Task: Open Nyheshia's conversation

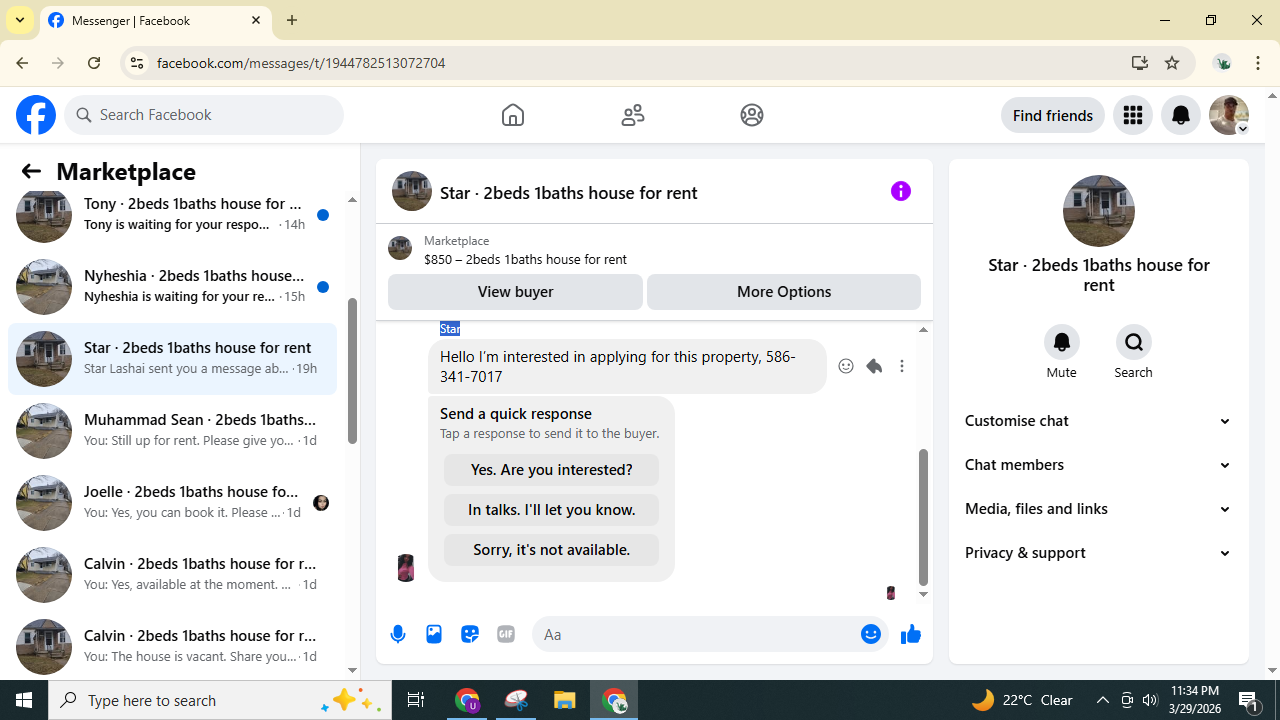Action: [172, 286]
